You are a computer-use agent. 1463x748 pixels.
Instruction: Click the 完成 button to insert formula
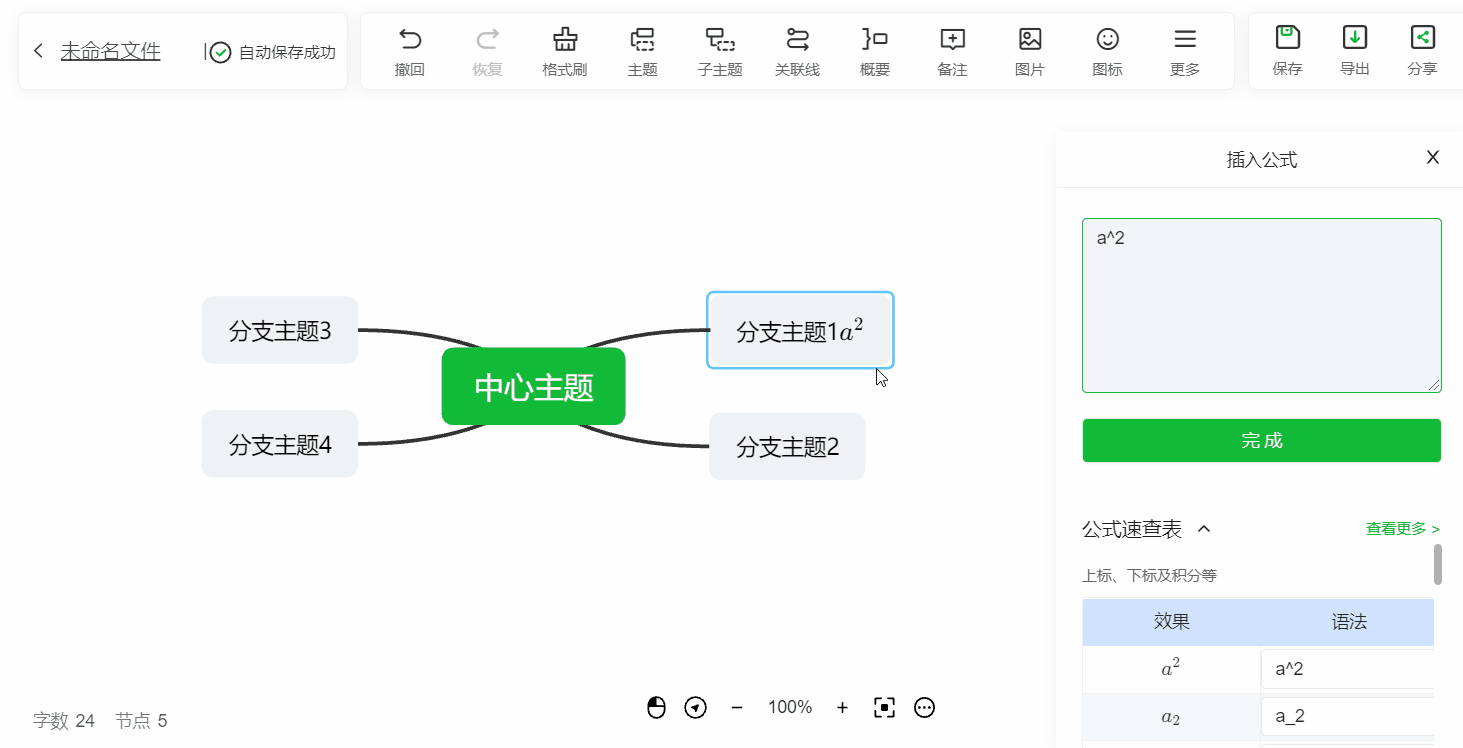[1261, 440]
